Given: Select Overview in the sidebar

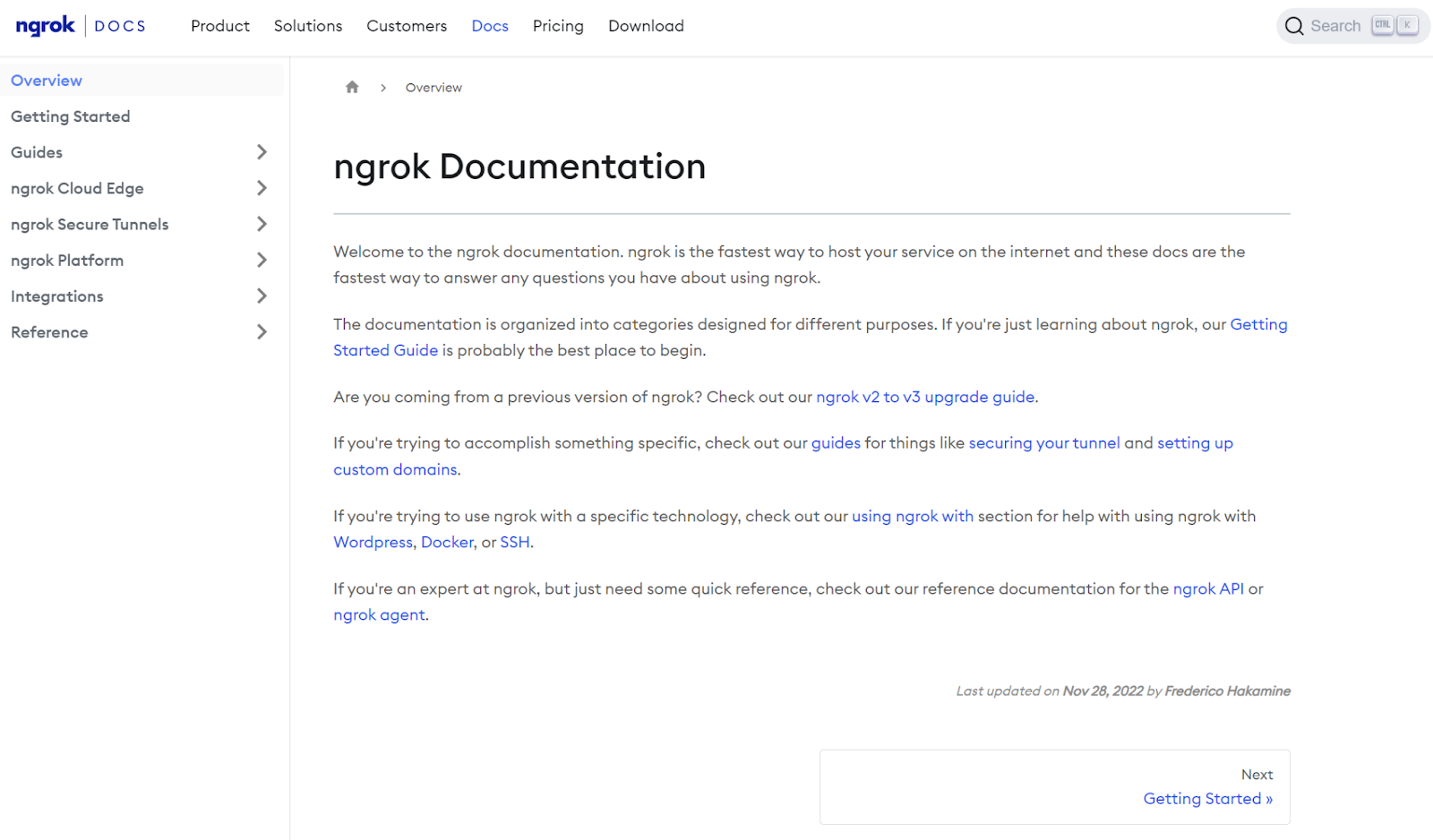Looking at the screenshot, I should [47, 81].
